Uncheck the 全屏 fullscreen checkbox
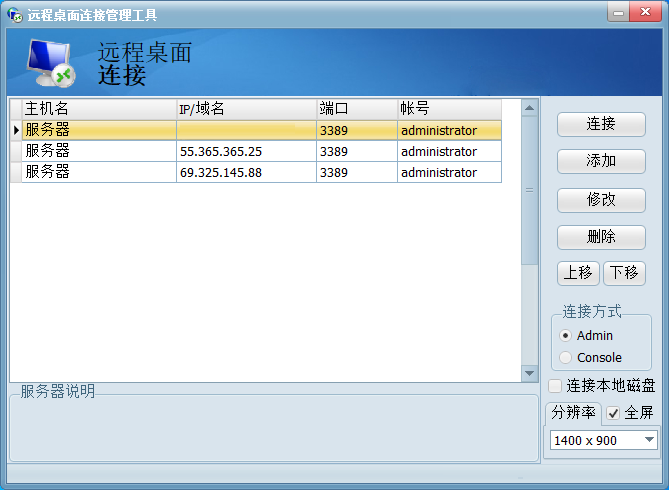This screenshot has height=490, width=669. [x=614, y=413]
